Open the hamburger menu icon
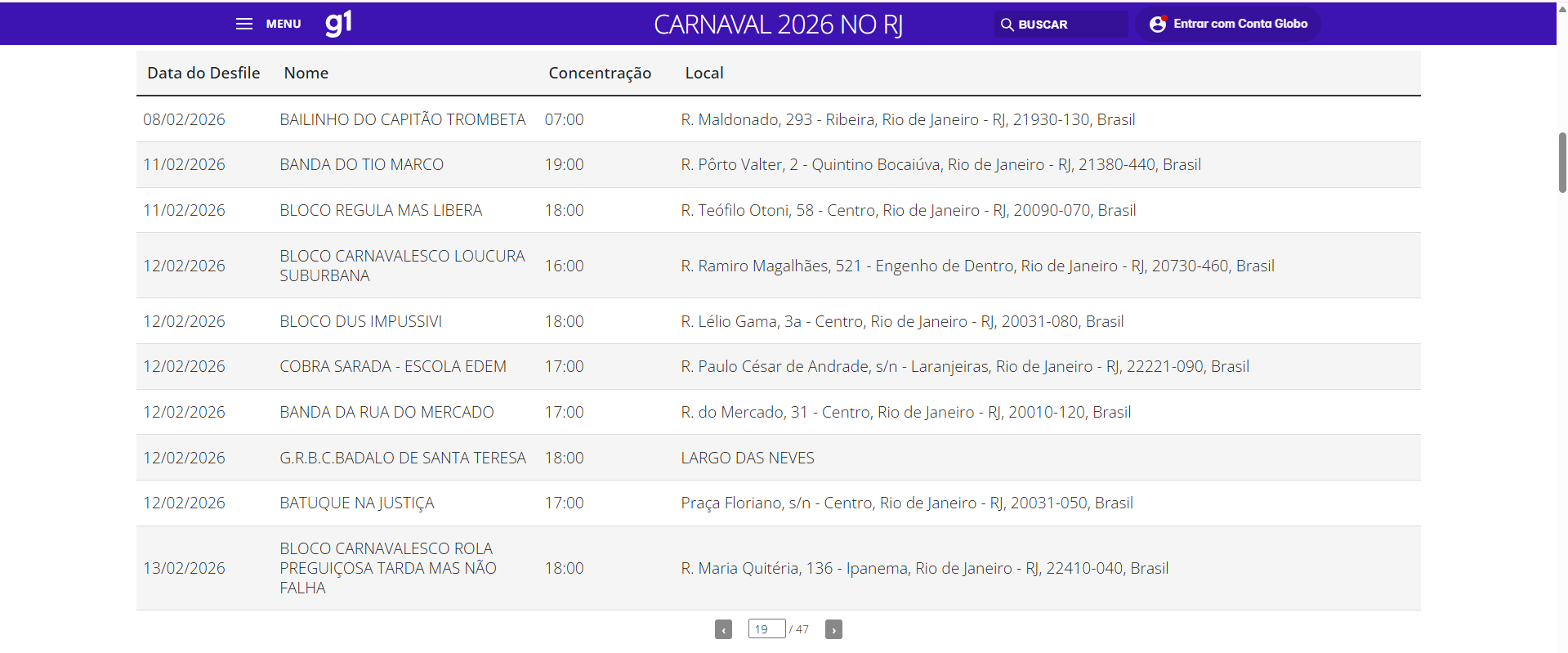1568x653 pixels. pos(243,24)
